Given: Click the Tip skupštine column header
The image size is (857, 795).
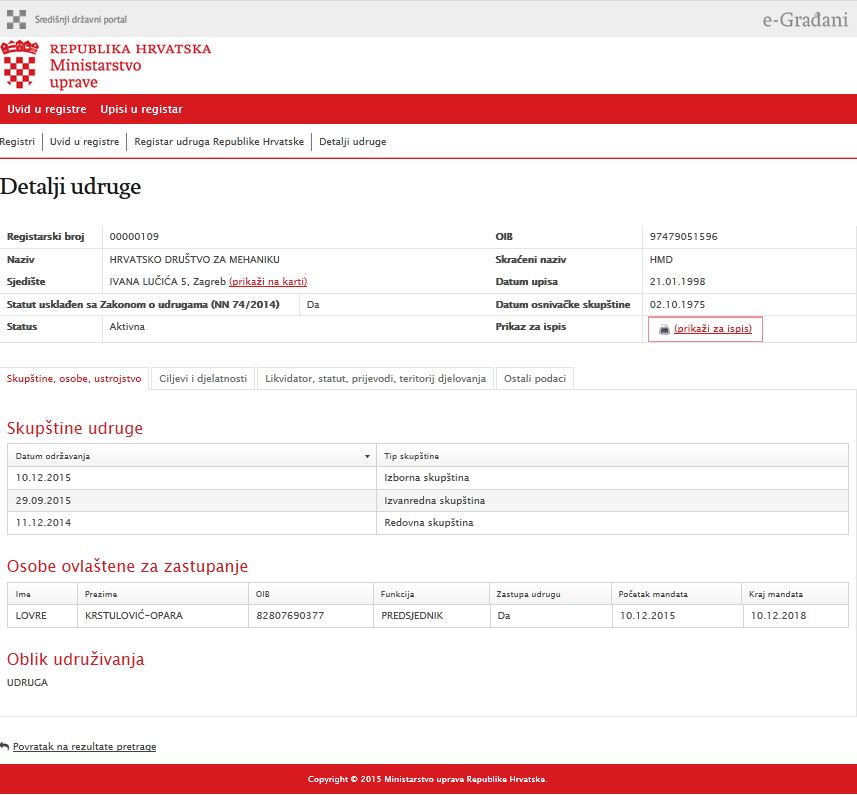Looking at the screenshot, I should click(x=412, y=456).
